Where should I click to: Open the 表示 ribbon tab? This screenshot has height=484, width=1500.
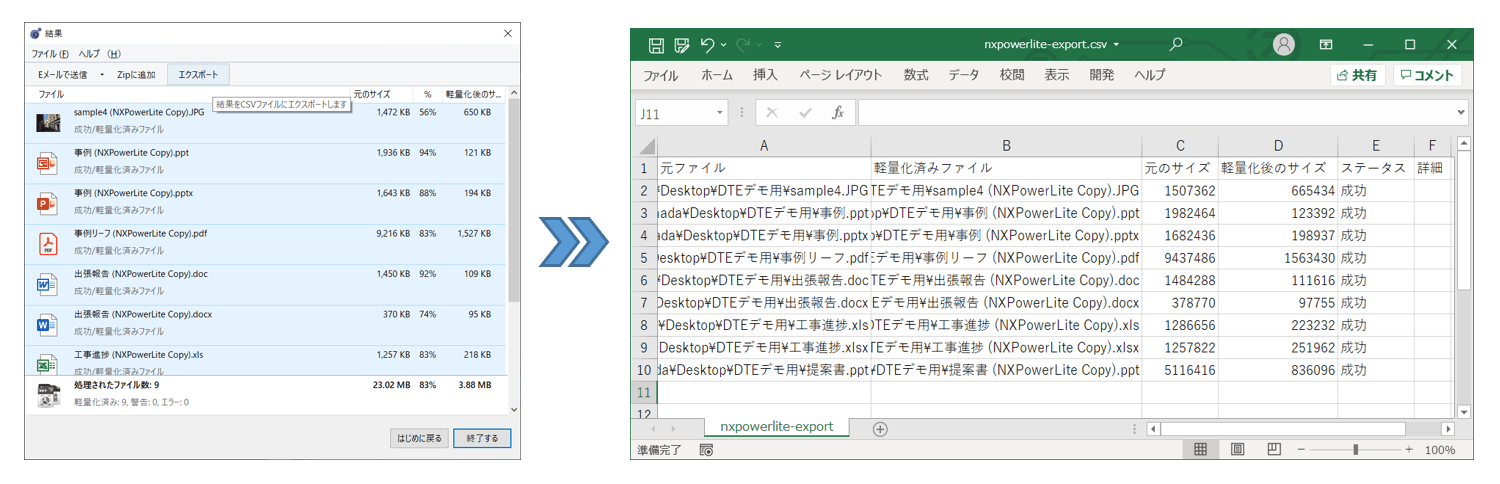1057,75
